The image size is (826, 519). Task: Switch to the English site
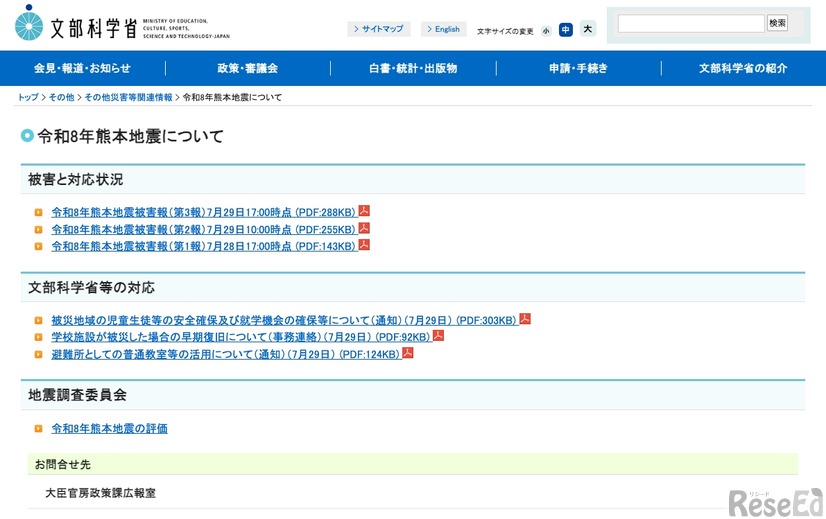click(444, 29)
